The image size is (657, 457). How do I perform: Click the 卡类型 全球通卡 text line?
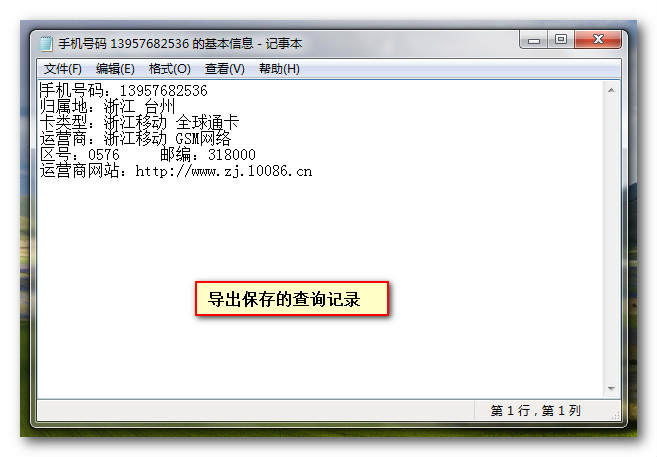click(140, 122)
